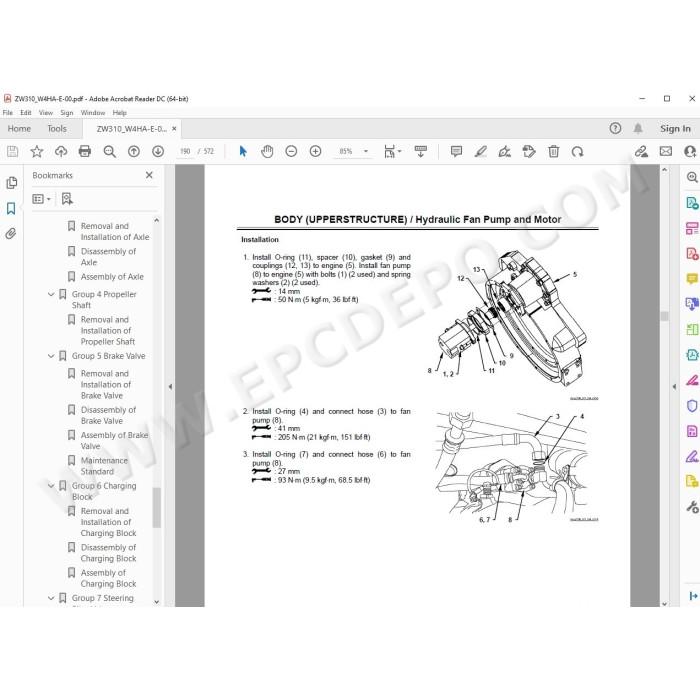Open the Help menu
This screenshot has height=700, width=700.
(x=120, y=113)
